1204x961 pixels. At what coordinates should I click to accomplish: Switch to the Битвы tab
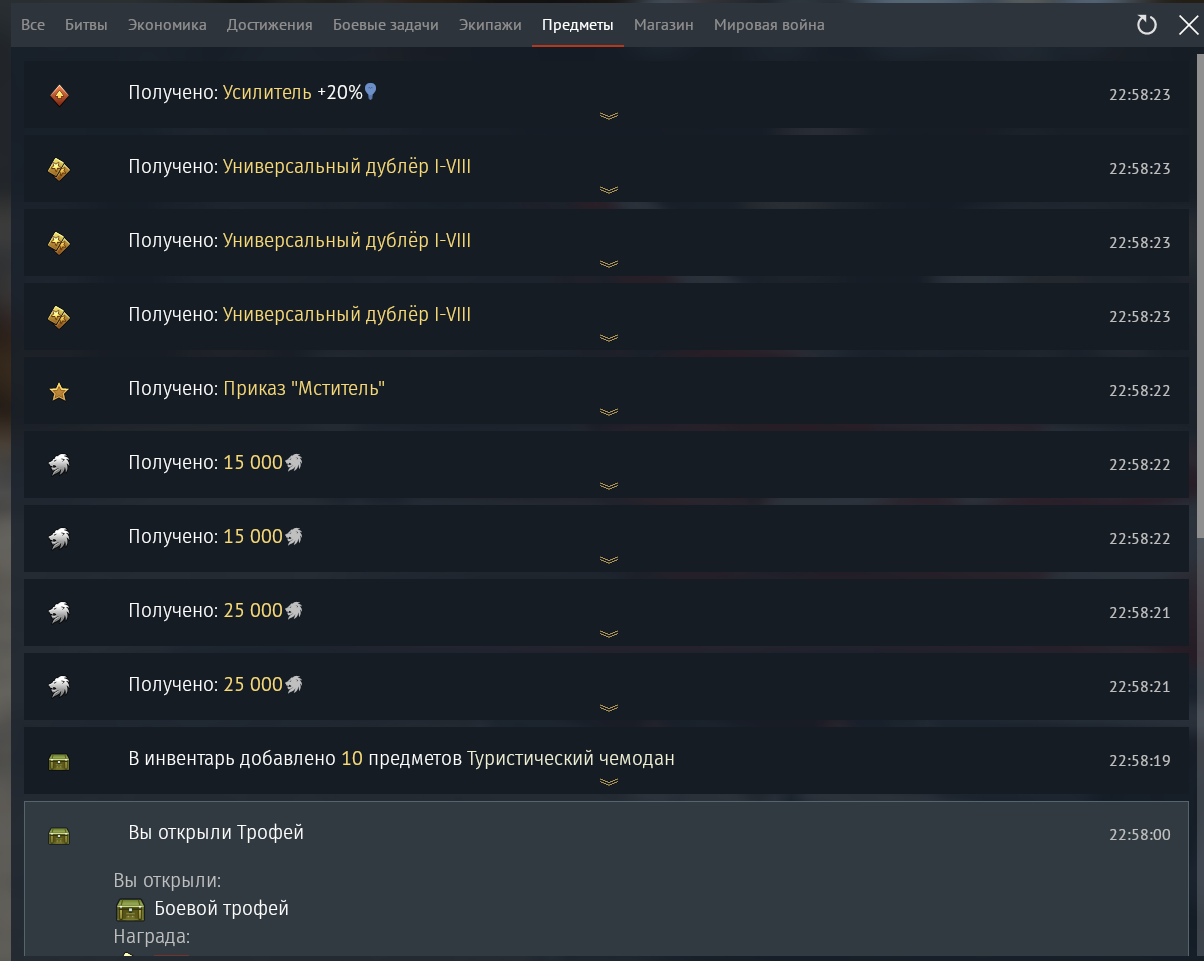coord(86,25)
